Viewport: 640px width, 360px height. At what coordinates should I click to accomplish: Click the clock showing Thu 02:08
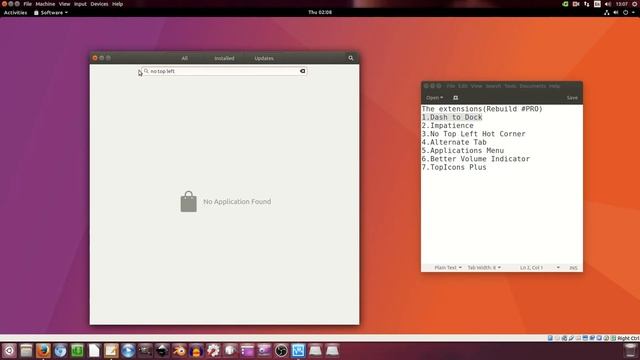click(320, 12)
